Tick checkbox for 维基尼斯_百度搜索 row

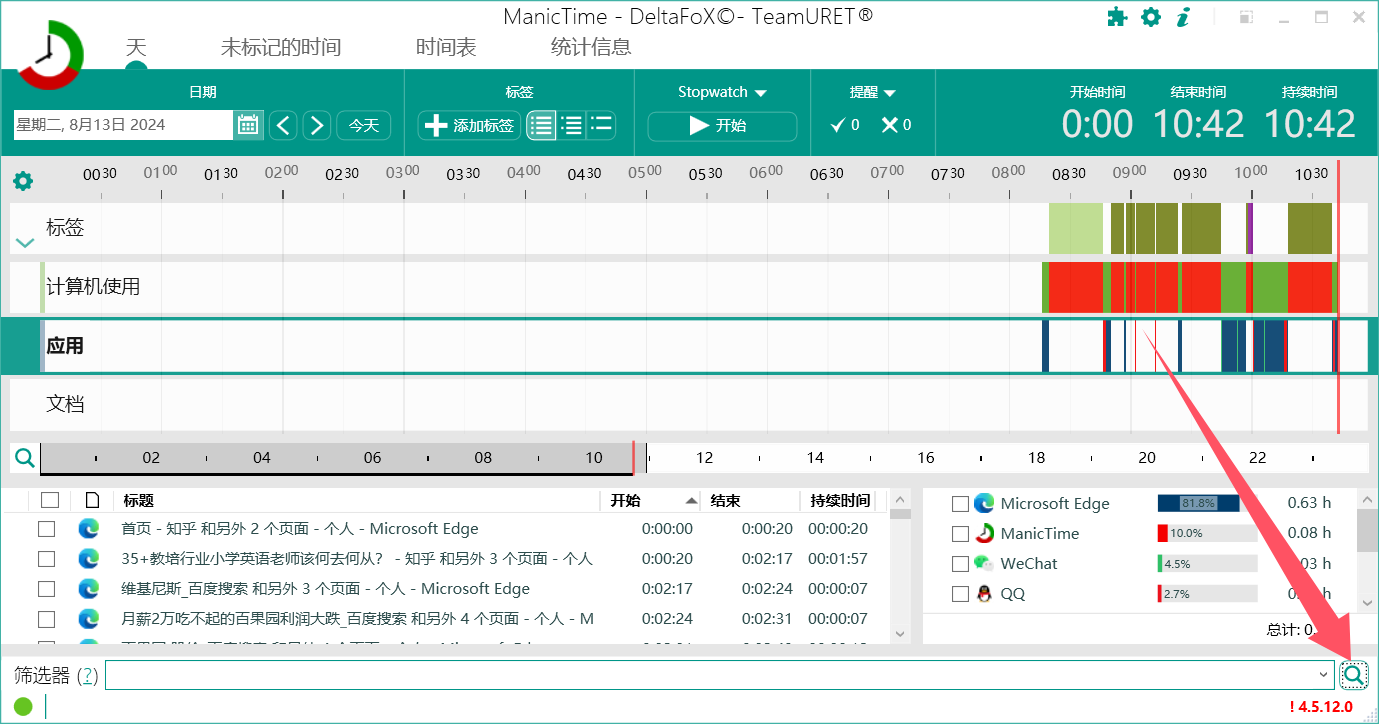point(46,589)
